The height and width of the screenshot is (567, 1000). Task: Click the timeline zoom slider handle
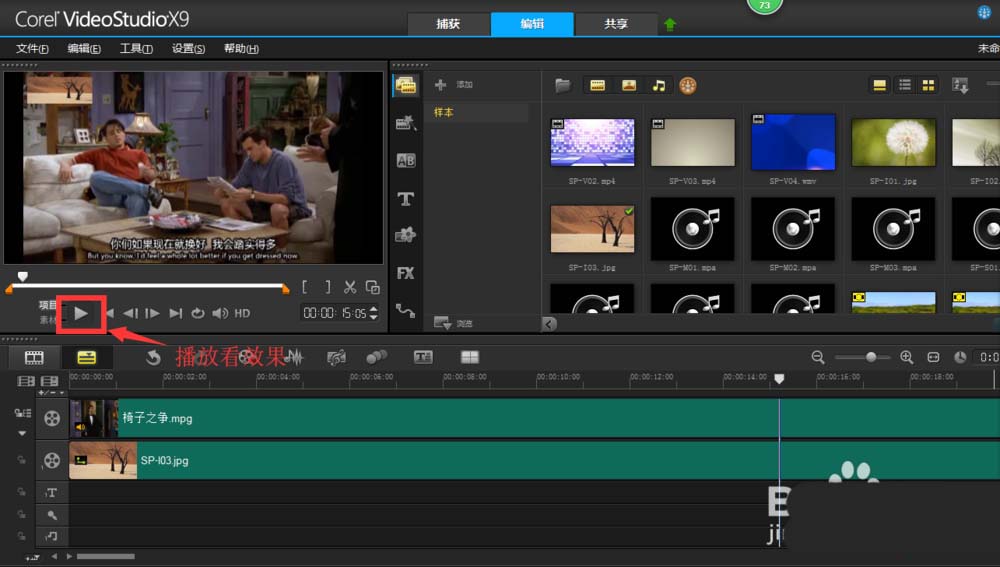[871, 357]
